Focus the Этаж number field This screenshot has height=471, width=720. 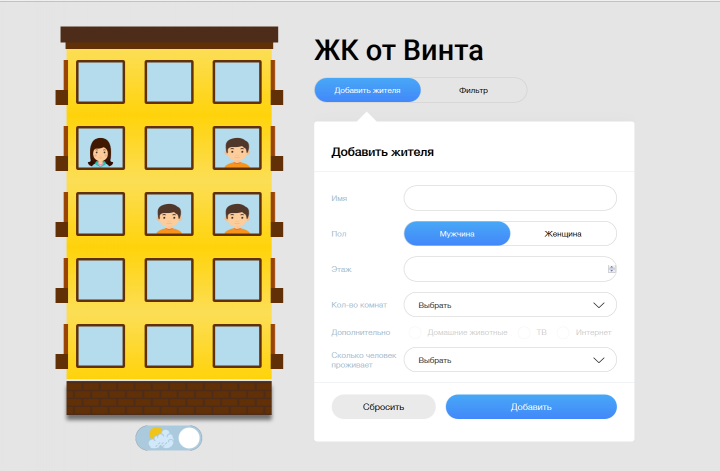510,269
